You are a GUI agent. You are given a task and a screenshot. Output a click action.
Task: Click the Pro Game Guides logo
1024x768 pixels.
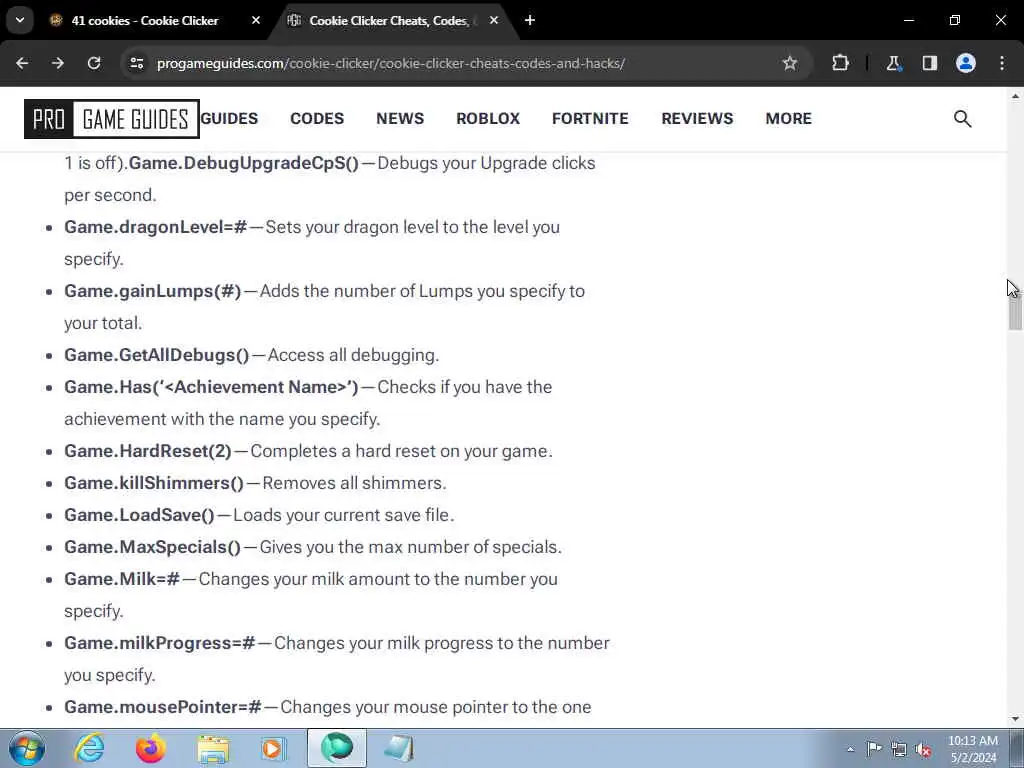[112, 119]
